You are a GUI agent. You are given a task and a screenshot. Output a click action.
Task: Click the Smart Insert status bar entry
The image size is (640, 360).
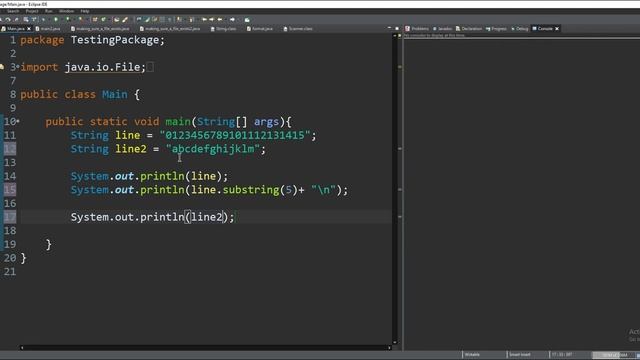520,355
